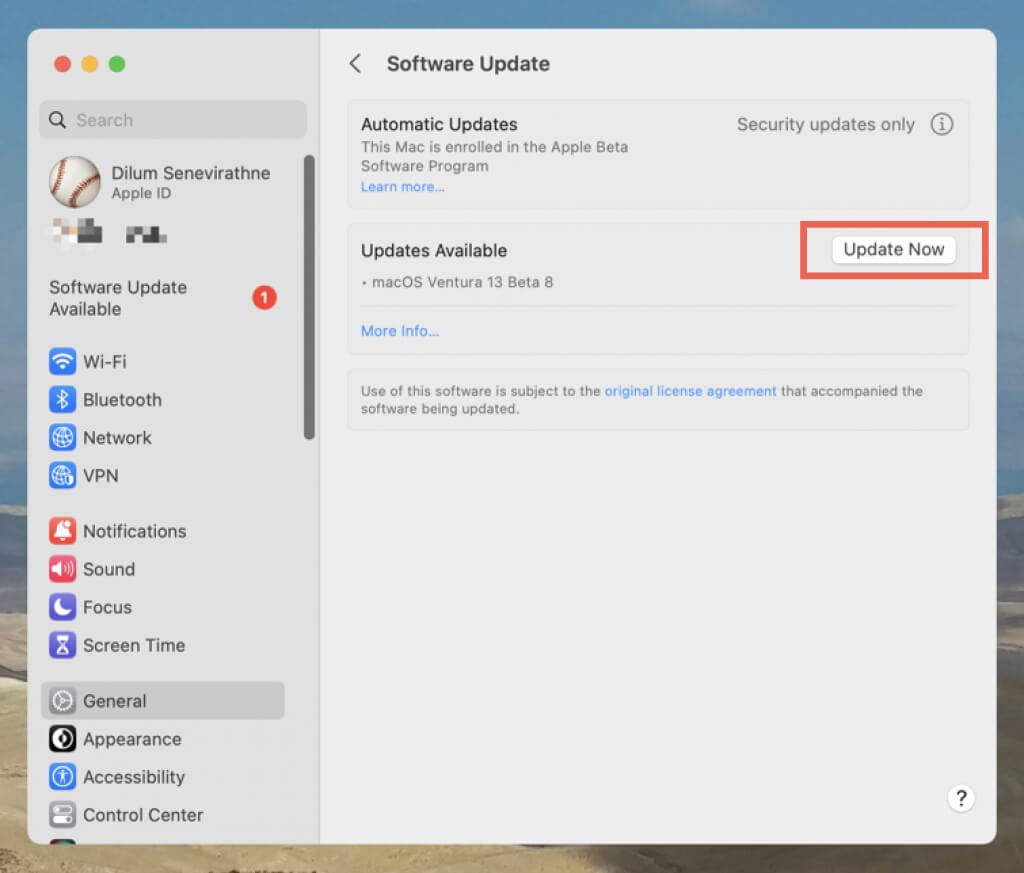Click the Control Center icon
1024x873 pixels.
pos(63,815)
